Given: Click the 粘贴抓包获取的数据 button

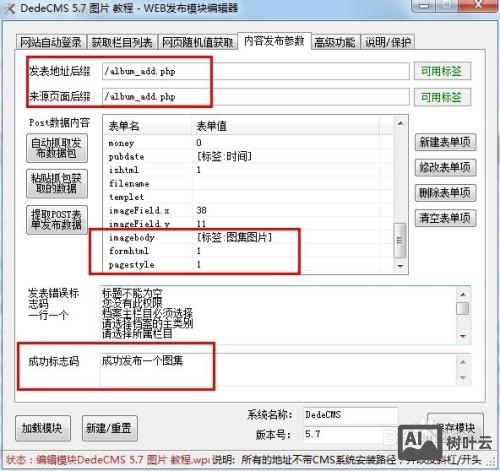Looking at the screenshot, I should coord(57,183).
